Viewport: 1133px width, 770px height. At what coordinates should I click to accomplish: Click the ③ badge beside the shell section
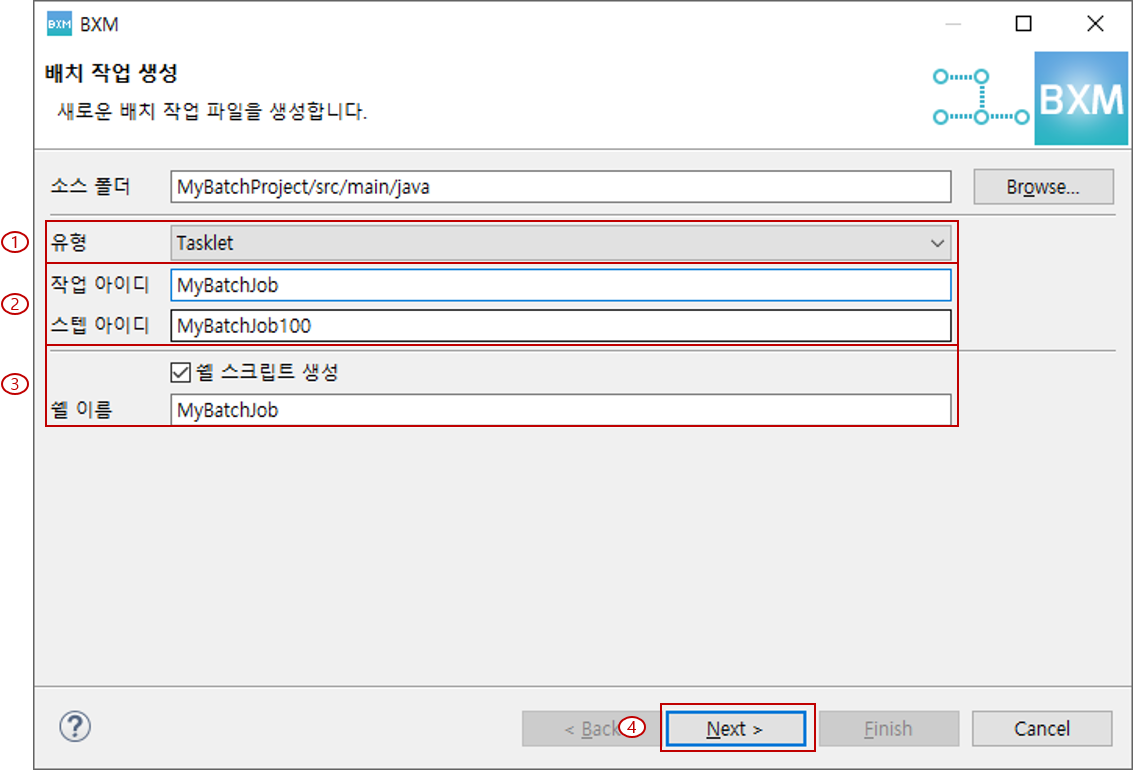(14, 384)
